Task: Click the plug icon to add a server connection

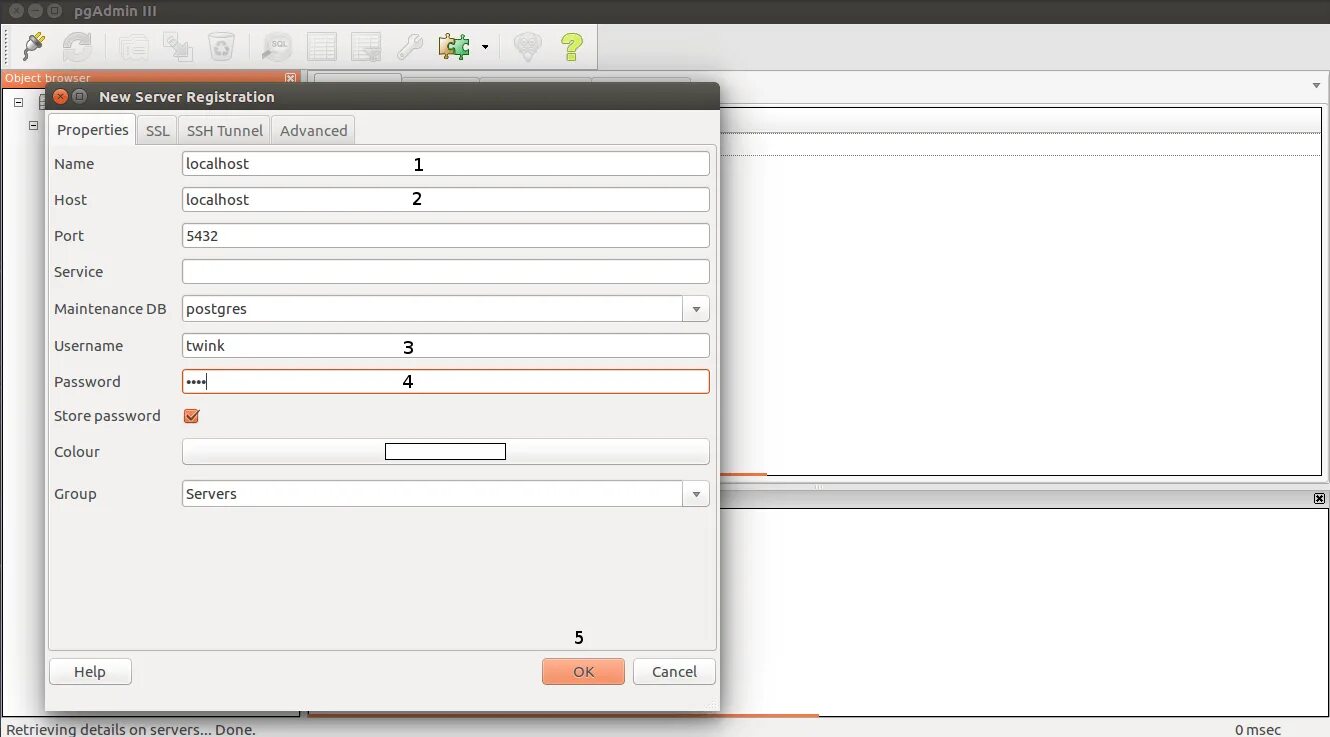Action: coord(34,47)
